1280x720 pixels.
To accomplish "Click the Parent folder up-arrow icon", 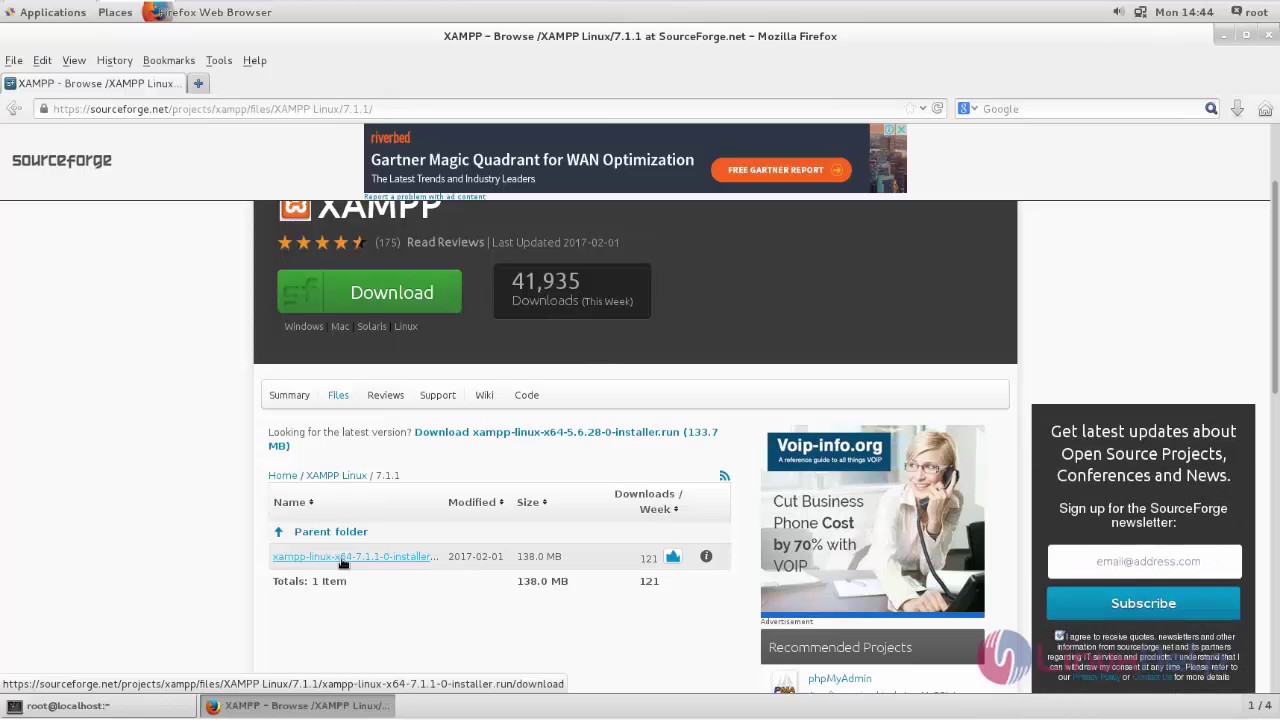I will point(279,532).
